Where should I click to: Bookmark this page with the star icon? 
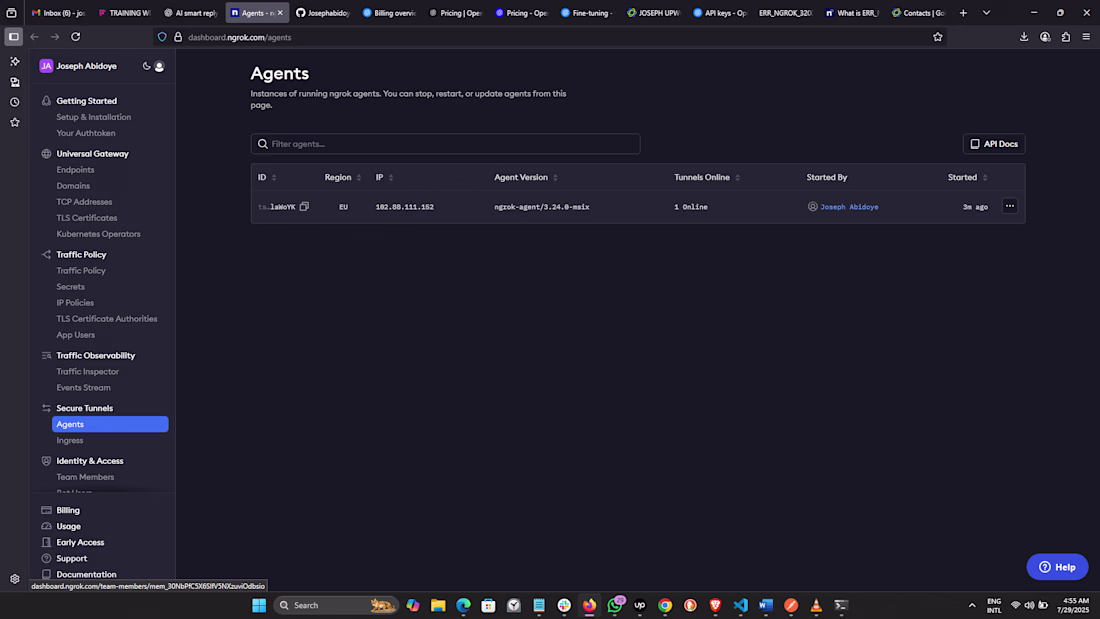click(938, 37)
